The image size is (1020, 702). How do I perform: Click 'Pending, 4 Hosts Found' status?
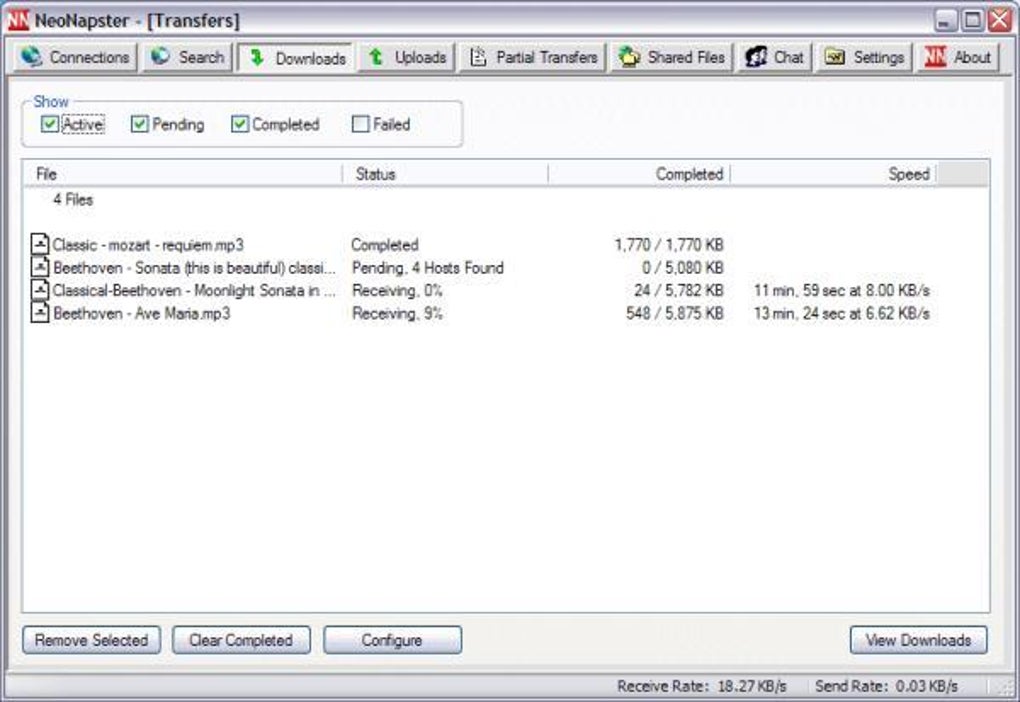428,267
